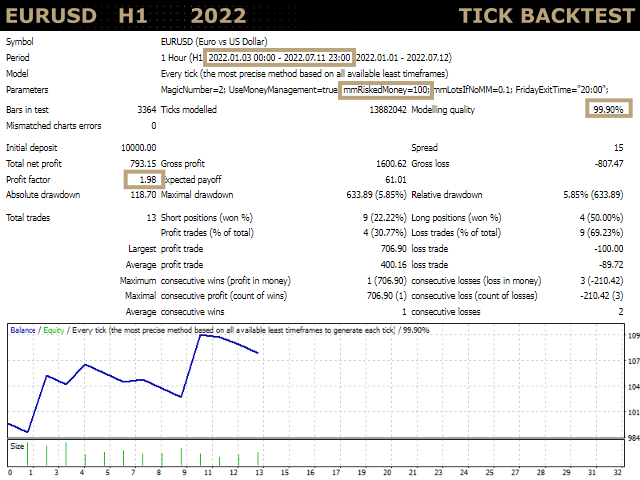640x480 pixels.
Task: Click the highlighted 1.98 profit factor value
Action: tap(143, 179)
